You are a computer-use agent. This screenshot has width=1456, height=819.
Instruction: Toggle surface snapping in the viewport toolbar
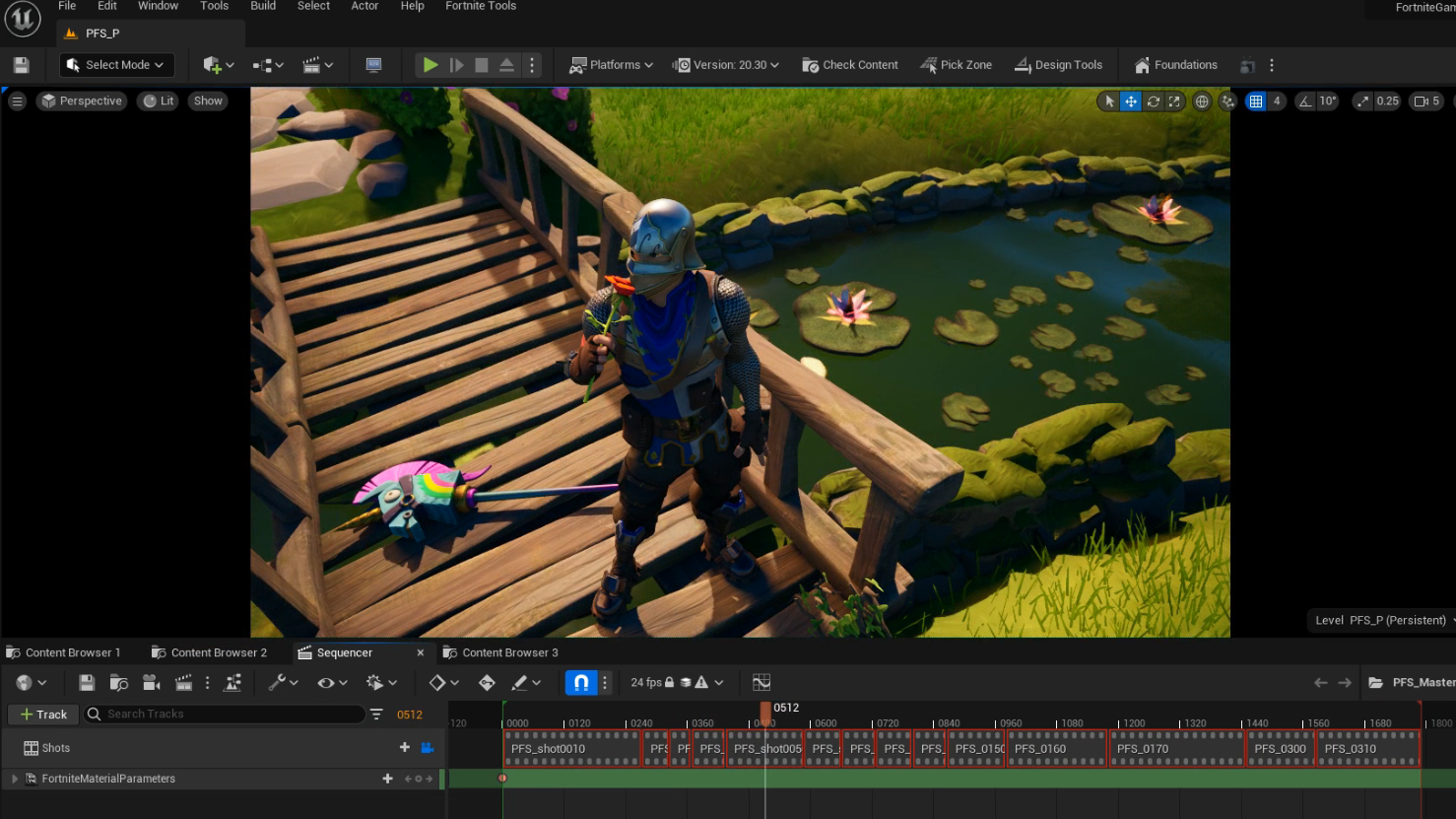(x=1228, y=101)
